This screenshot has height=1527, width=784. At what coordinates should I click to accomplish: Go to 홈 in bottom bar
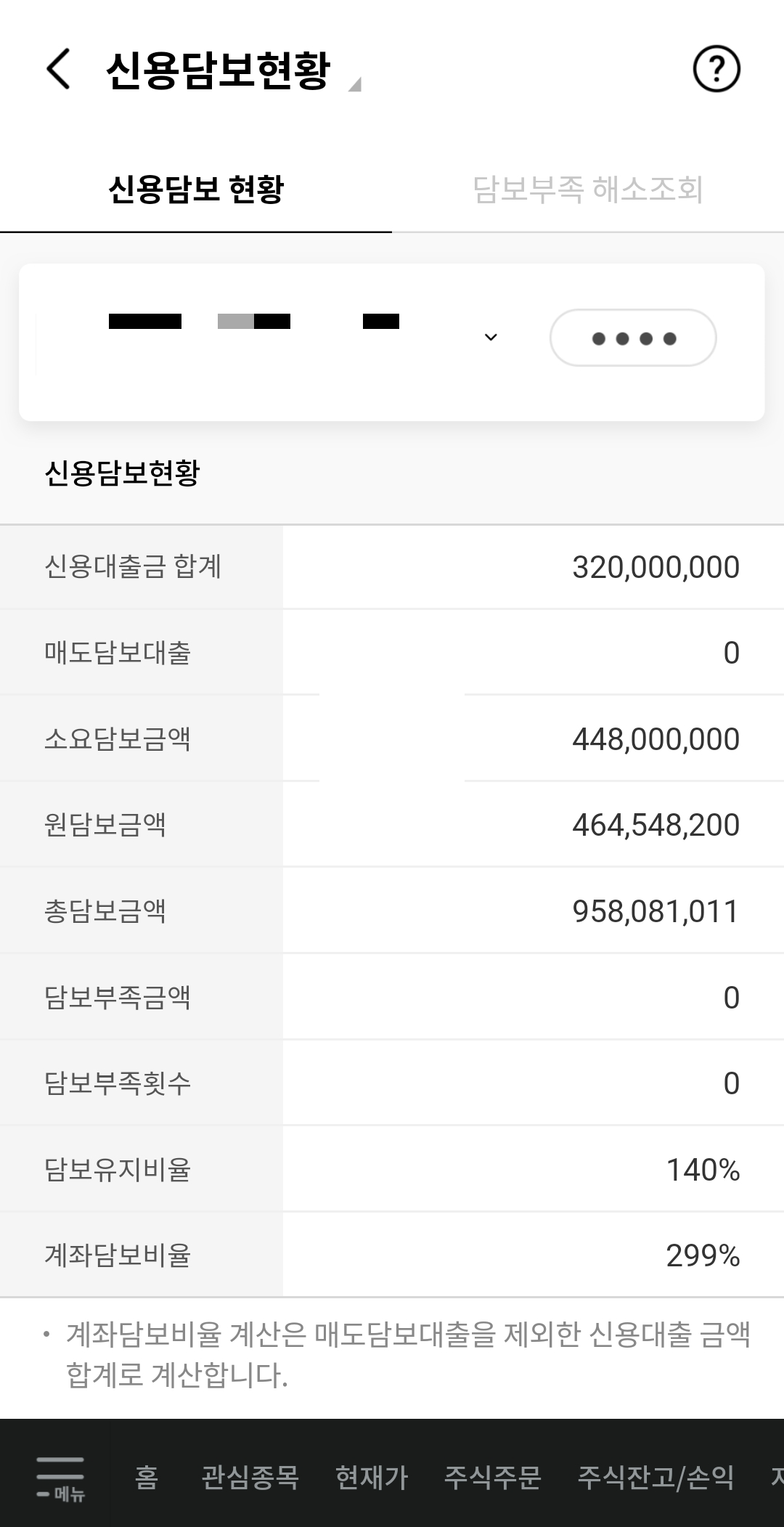[147, 1478]
